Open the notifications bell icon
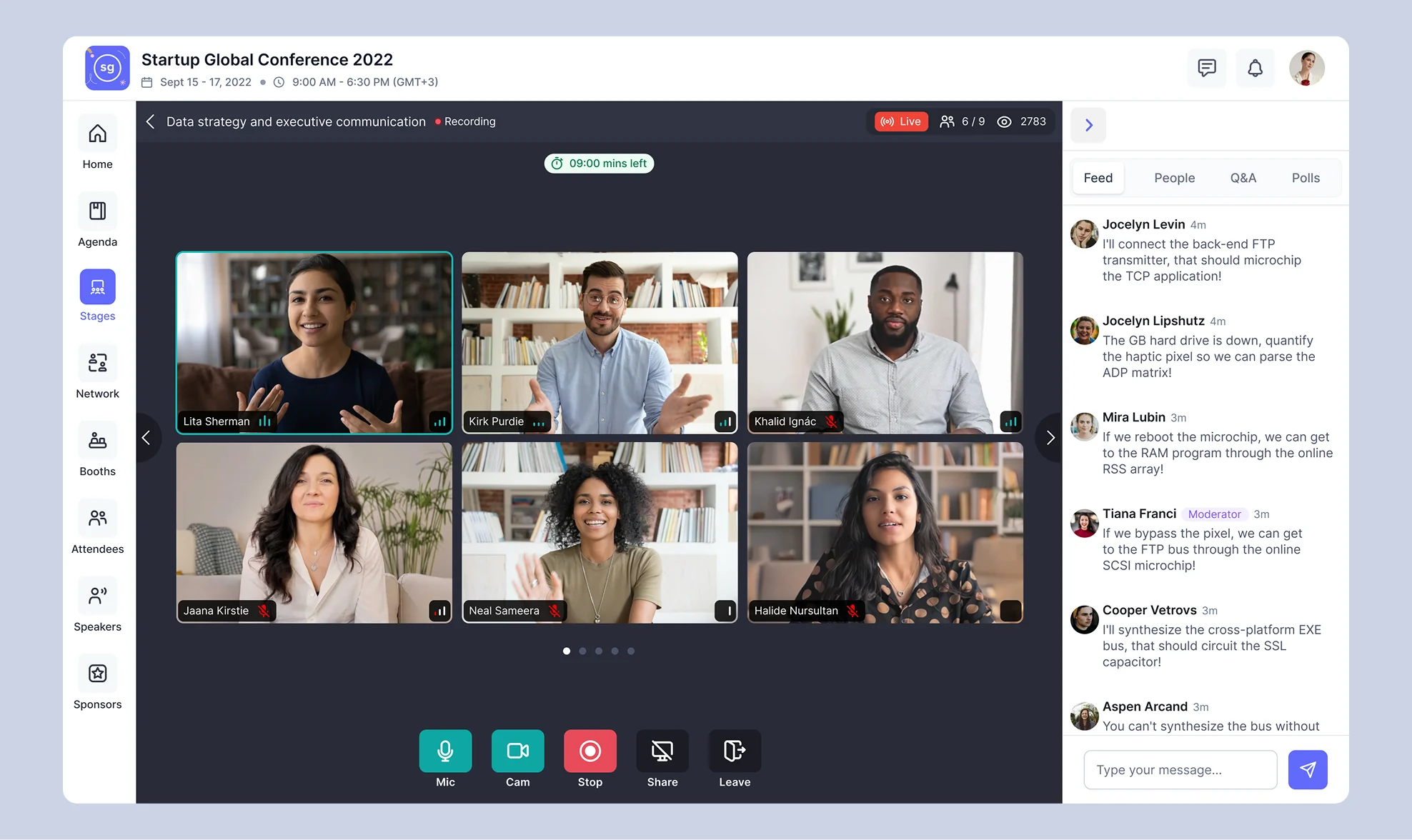Screen dimensions: 1412x840 tap(1256, 68)
